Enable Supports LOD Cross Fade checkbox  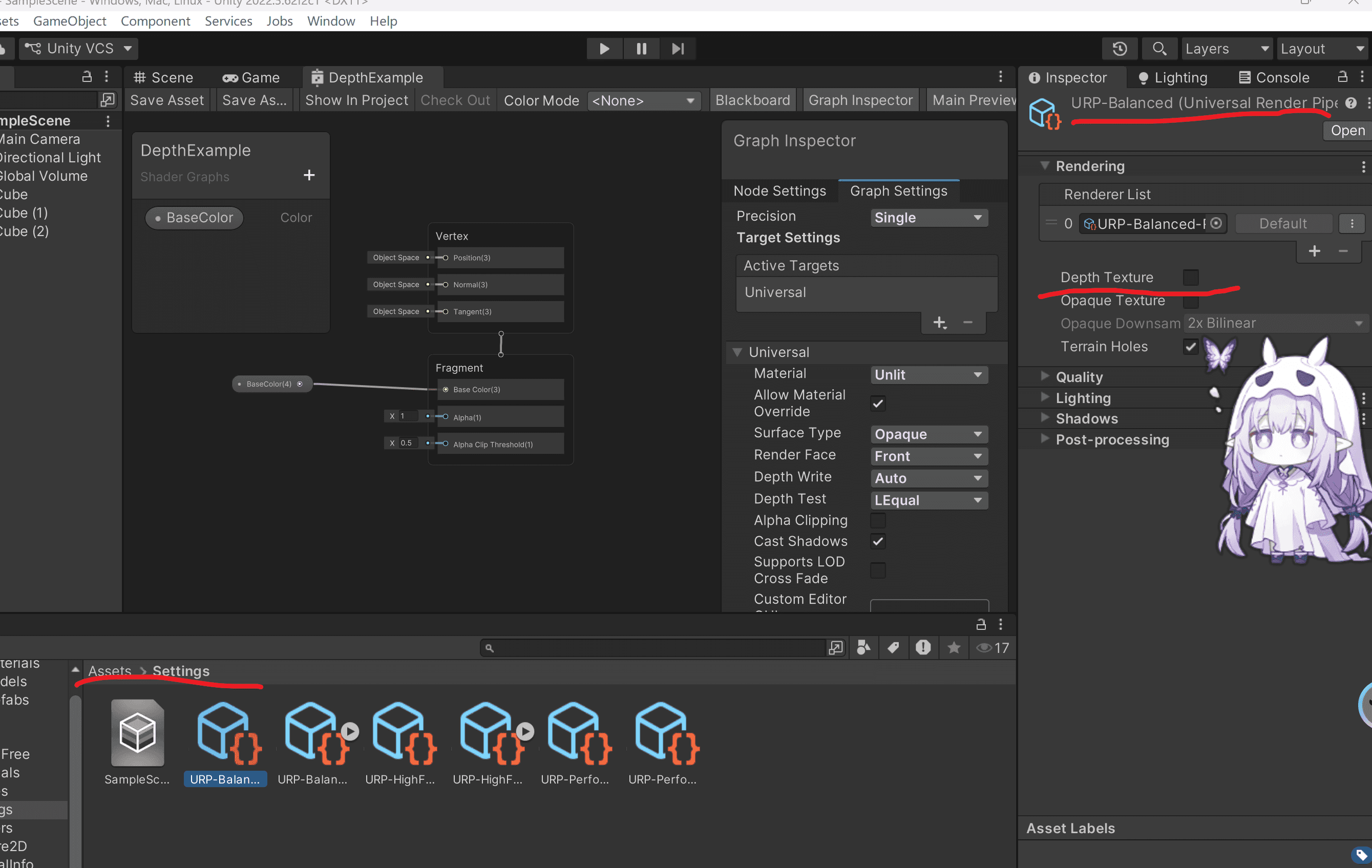[878, 570]
